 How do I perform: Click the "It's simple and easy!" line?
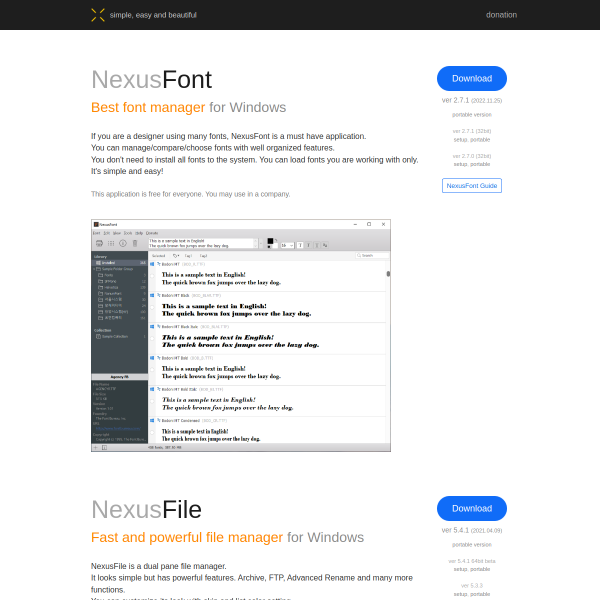pyautogui.click(x=127, y=171)
